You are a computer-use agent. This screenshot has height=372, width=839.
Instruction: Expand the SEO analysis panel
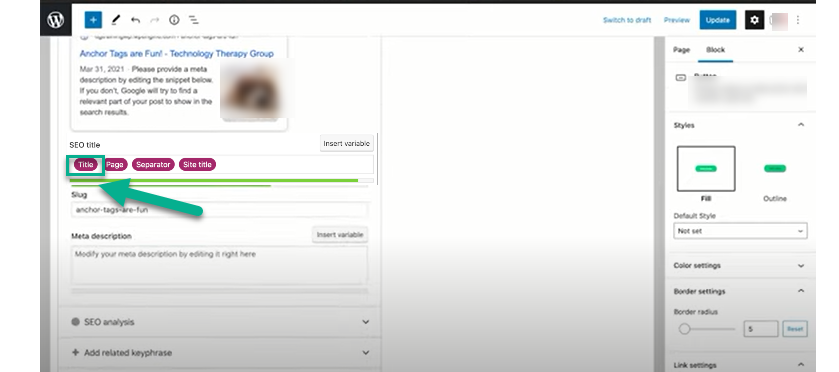(x=219, y=322)
